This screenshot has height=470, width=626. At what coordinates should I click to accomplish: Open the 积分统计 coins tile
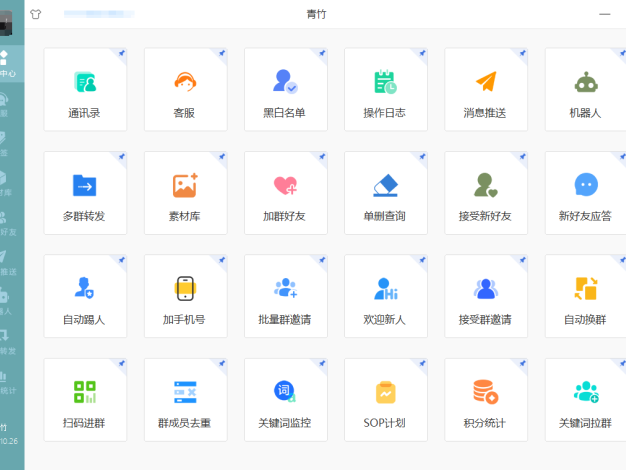point(486,400)
